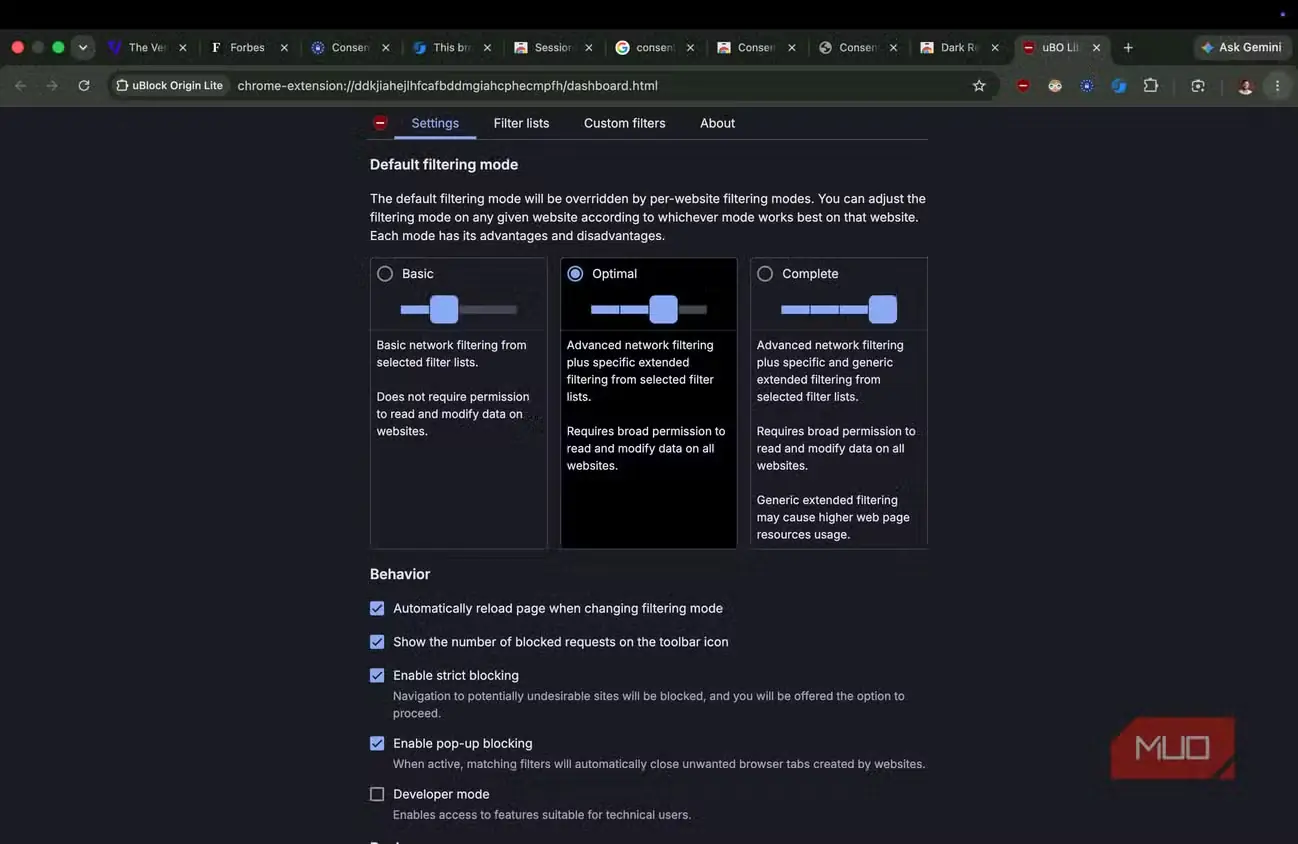Screen dimensions: 1298x844
Task: Click the Complete mode slider handle
Action: [x=883, y=309]
